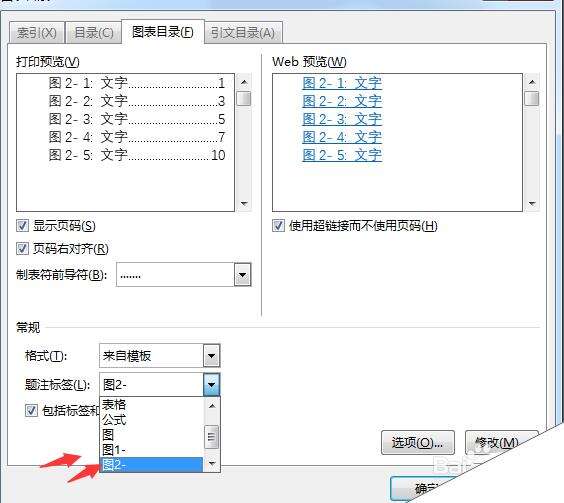Screen dimensions: 564x503
Task: Click the label list scroll-down arrow
Action: pos(212,464)
